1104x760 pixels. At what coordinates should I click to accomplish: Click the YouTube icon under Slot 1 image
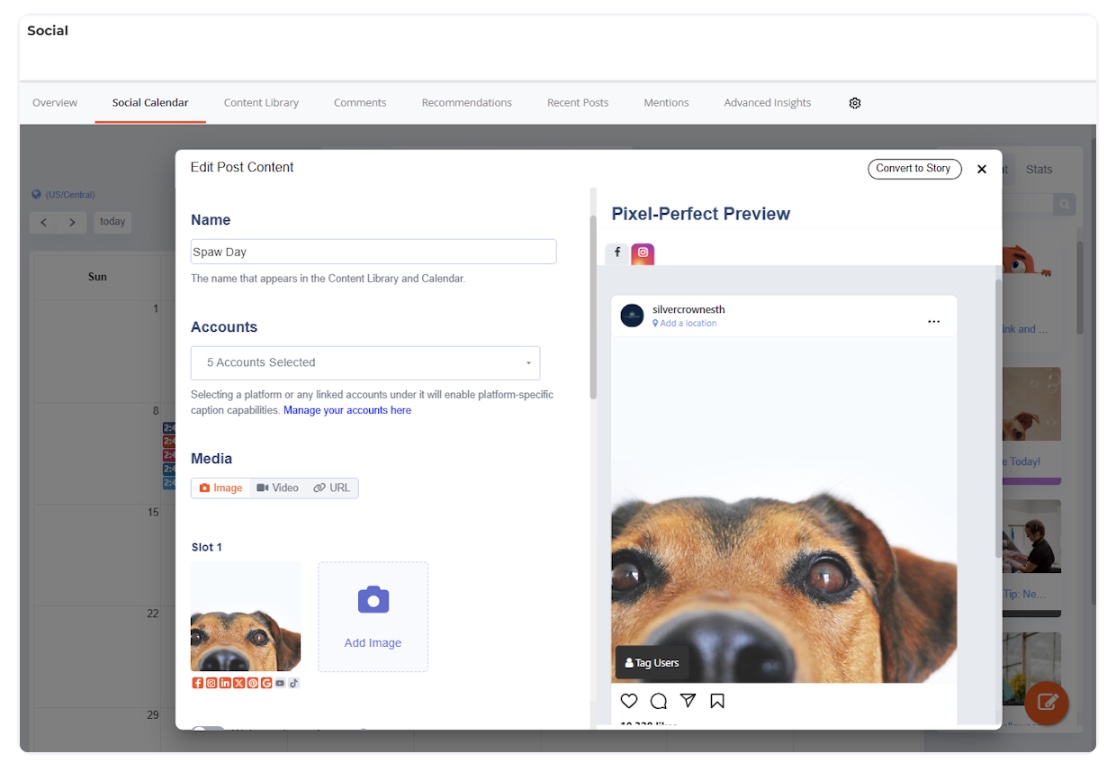click(x=280, y=683)
